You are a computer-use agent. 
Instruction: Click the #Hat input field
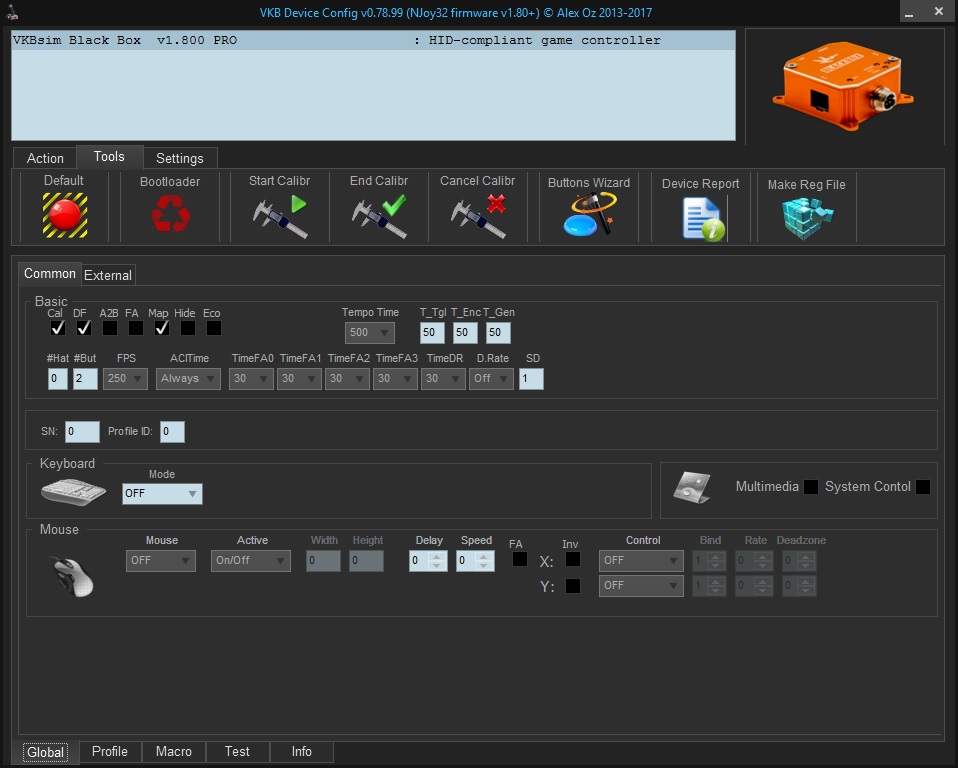click(x=57, y=379)
